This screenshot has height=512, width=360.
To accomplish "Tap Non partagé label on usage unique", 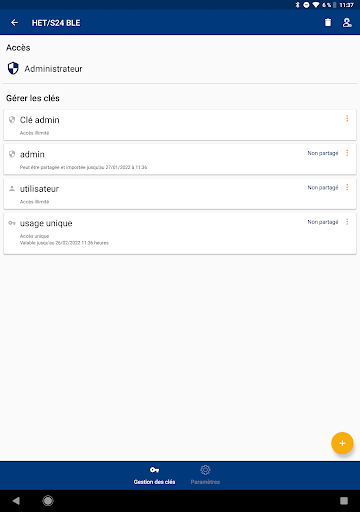I will click(323, 222).
